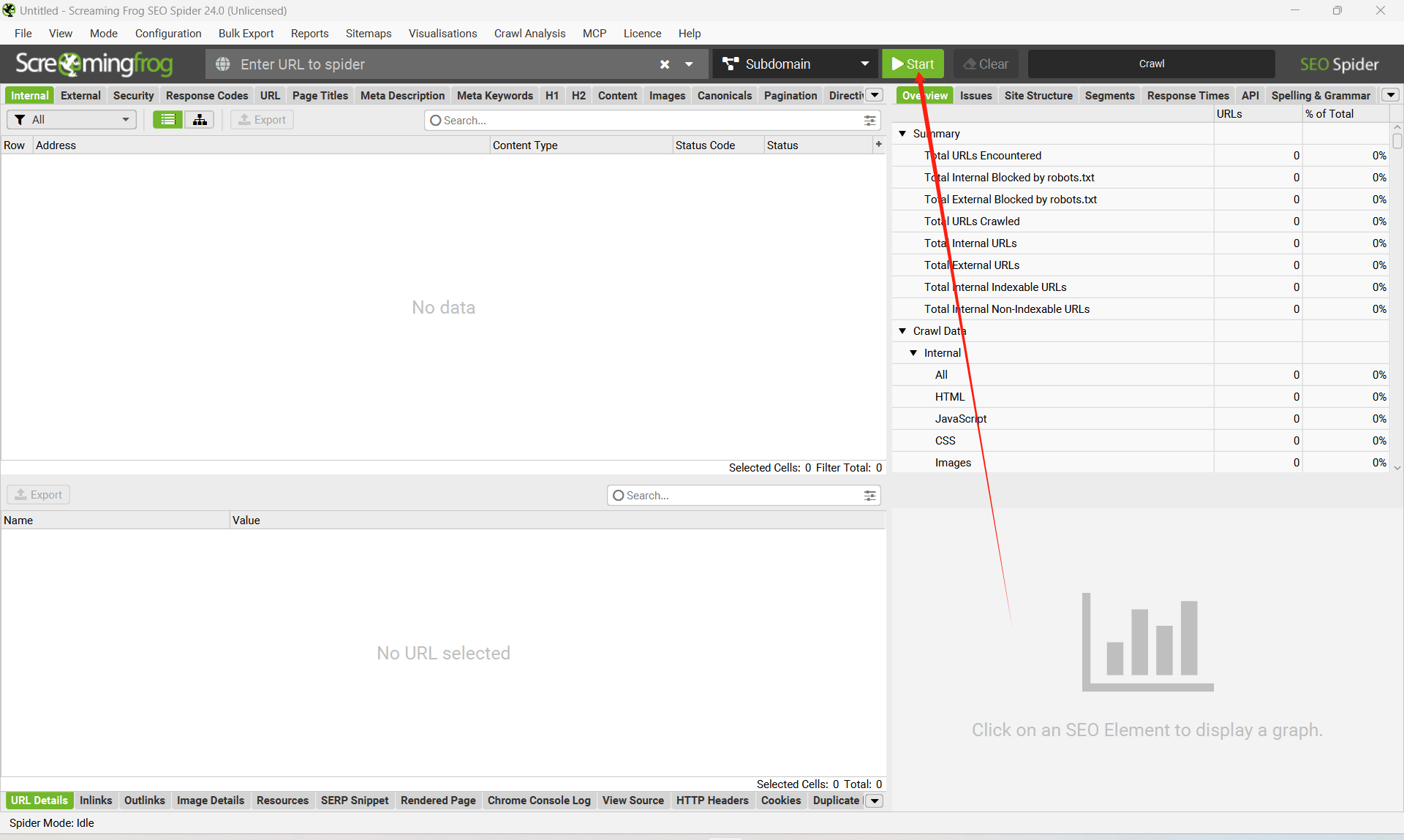Click the Clear button

click(x=986, y=64)
